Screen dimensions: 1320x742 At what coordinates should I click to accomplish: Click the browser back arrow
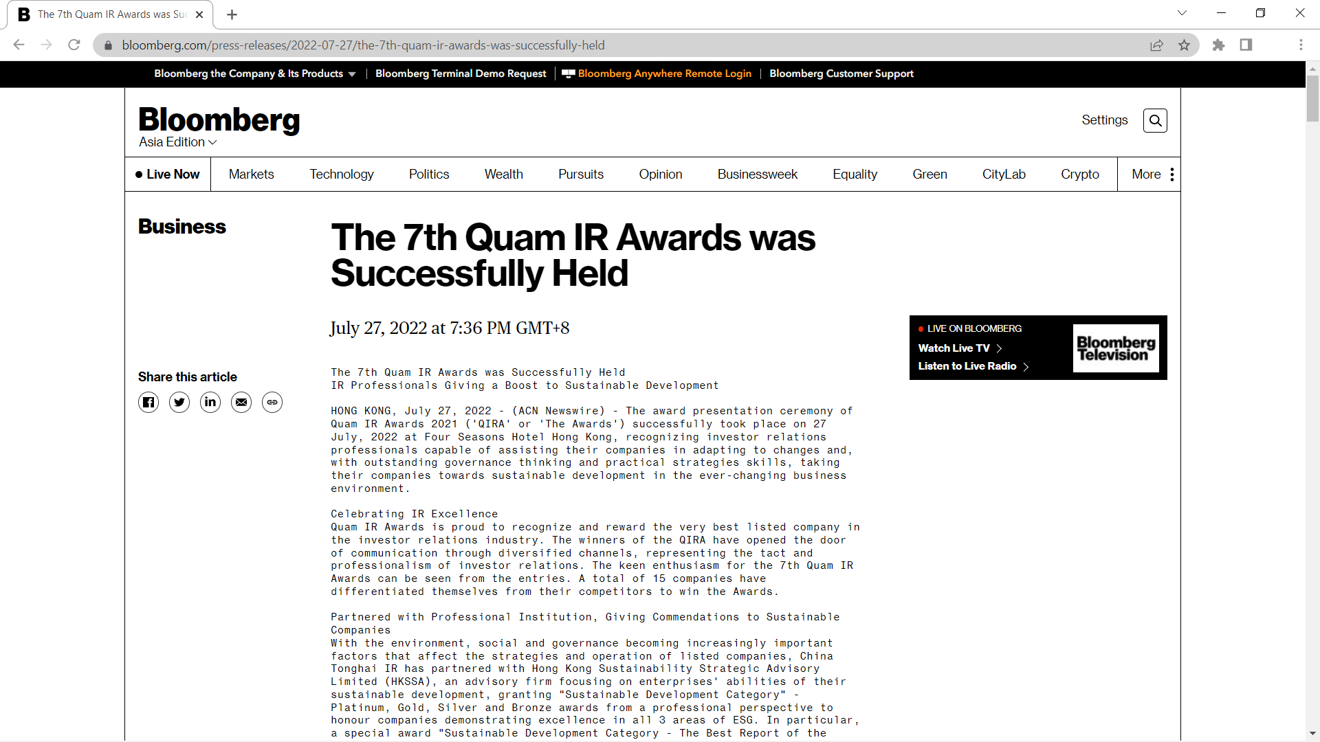pyautogui.click(x=19, y=45)
